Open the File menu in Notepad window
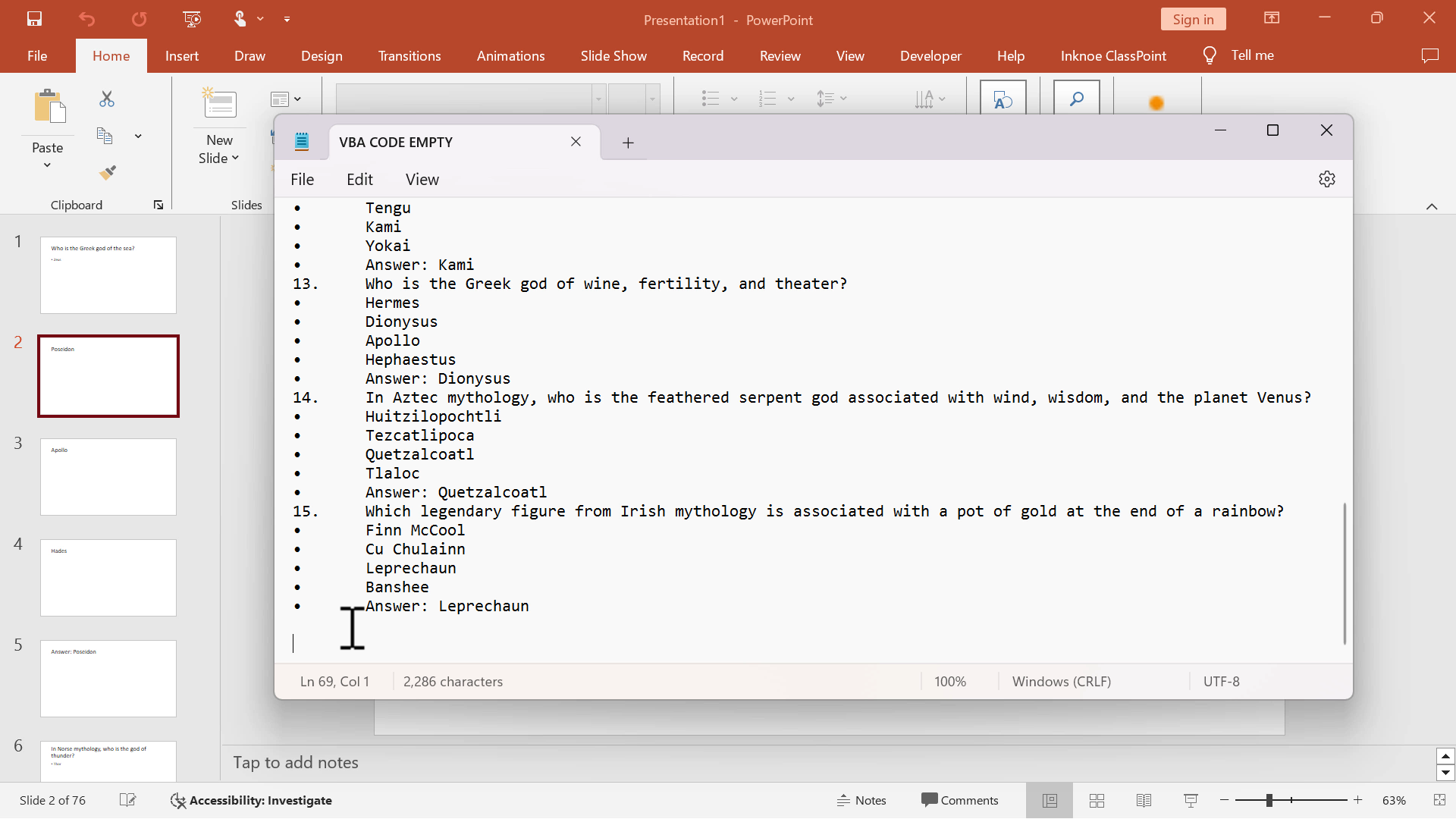This screenshot has width=1456, height=819. [302, 179]
